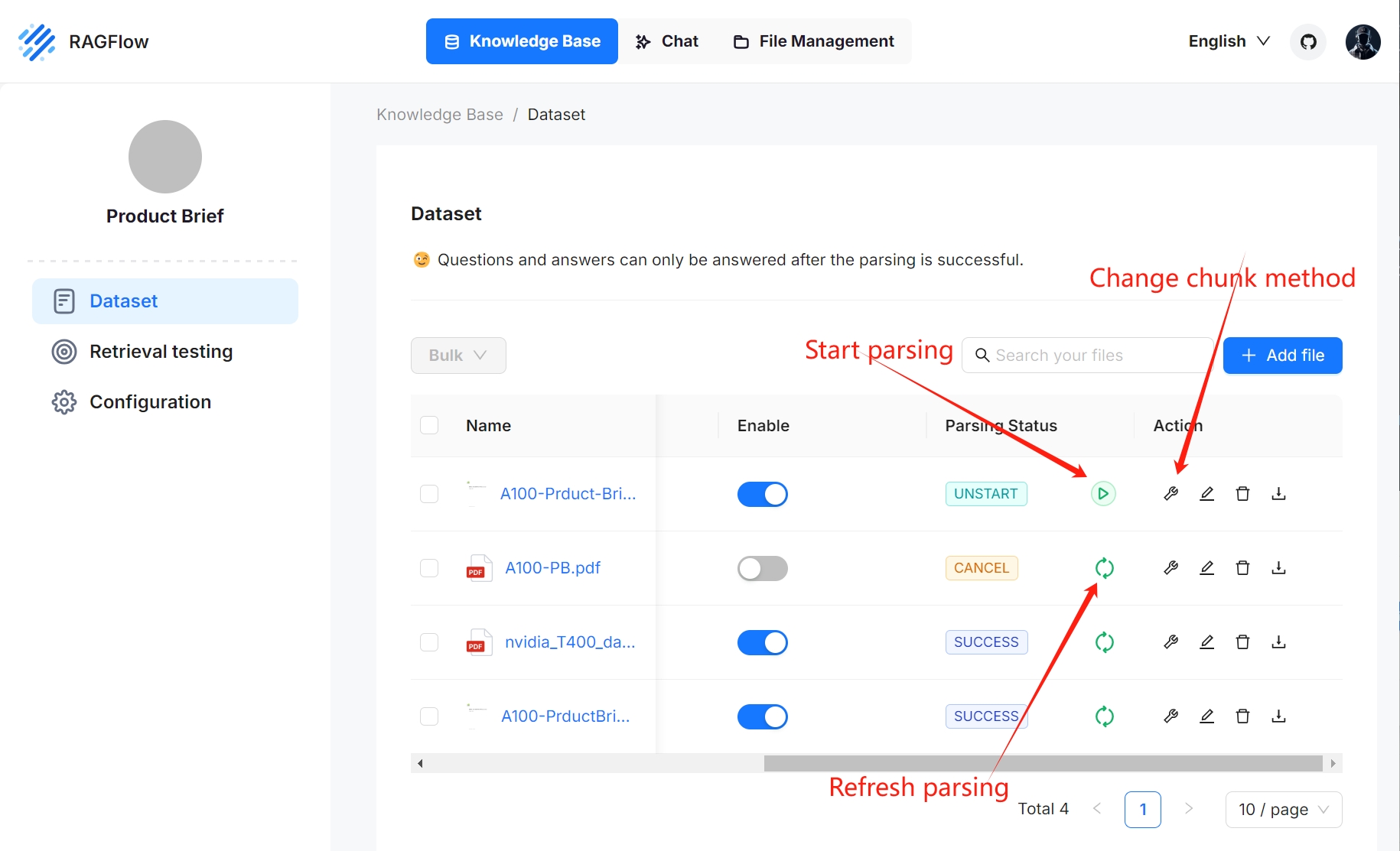Image resolution: width=1400 pixels, height=851 pixels.
Task: Enable the A100-PB.pdf toggle switch
Action: 762,568
